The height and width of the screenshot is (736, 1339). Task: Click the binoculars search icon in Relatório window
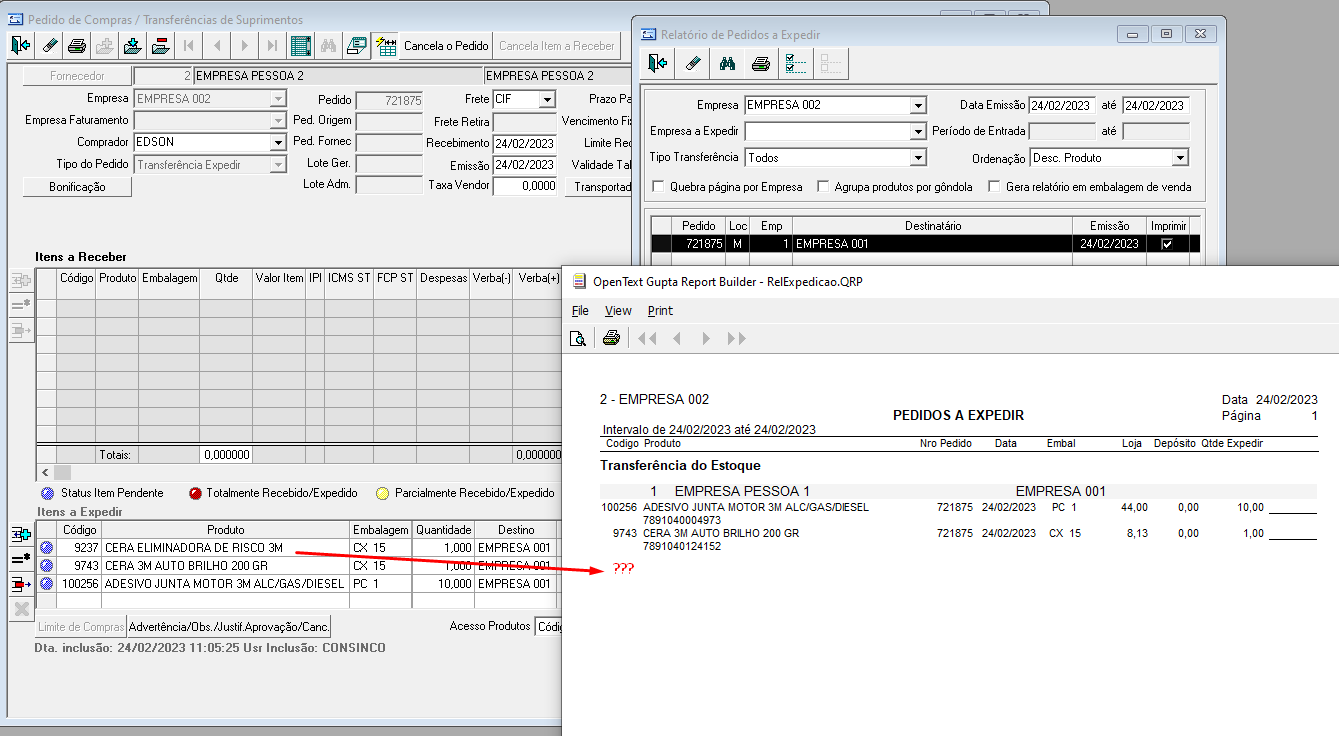click(x=727, y=64)
